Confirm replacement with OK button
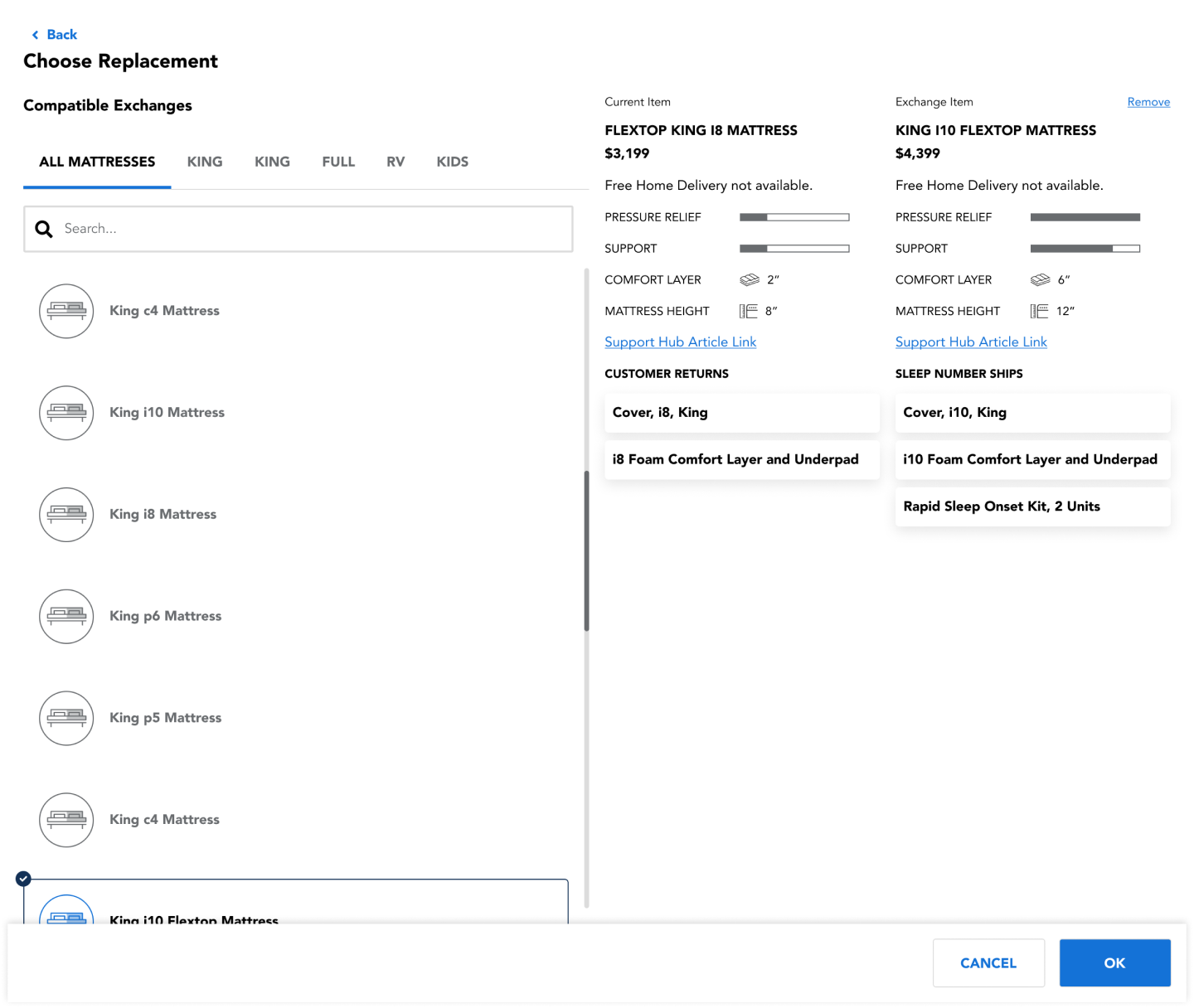Screen dimensions: 1194x1008 coord(1115,963)
